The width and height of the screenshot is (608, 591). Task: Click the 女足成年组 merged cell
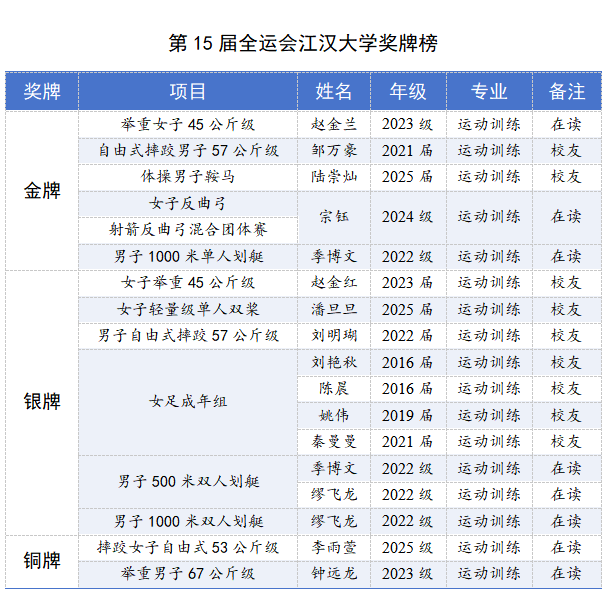pyautogui.click(x=187, y=401)
